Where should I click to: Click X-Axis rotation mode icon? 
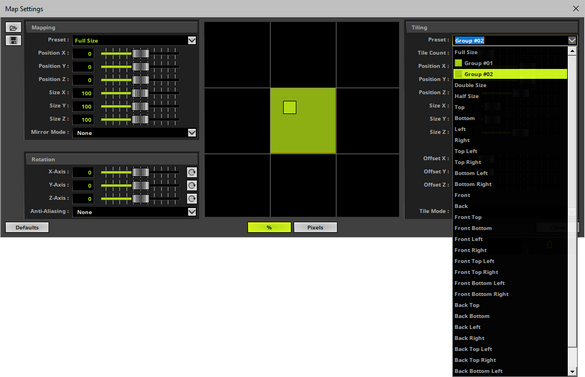pyautogui.click(x=192, y=172)
